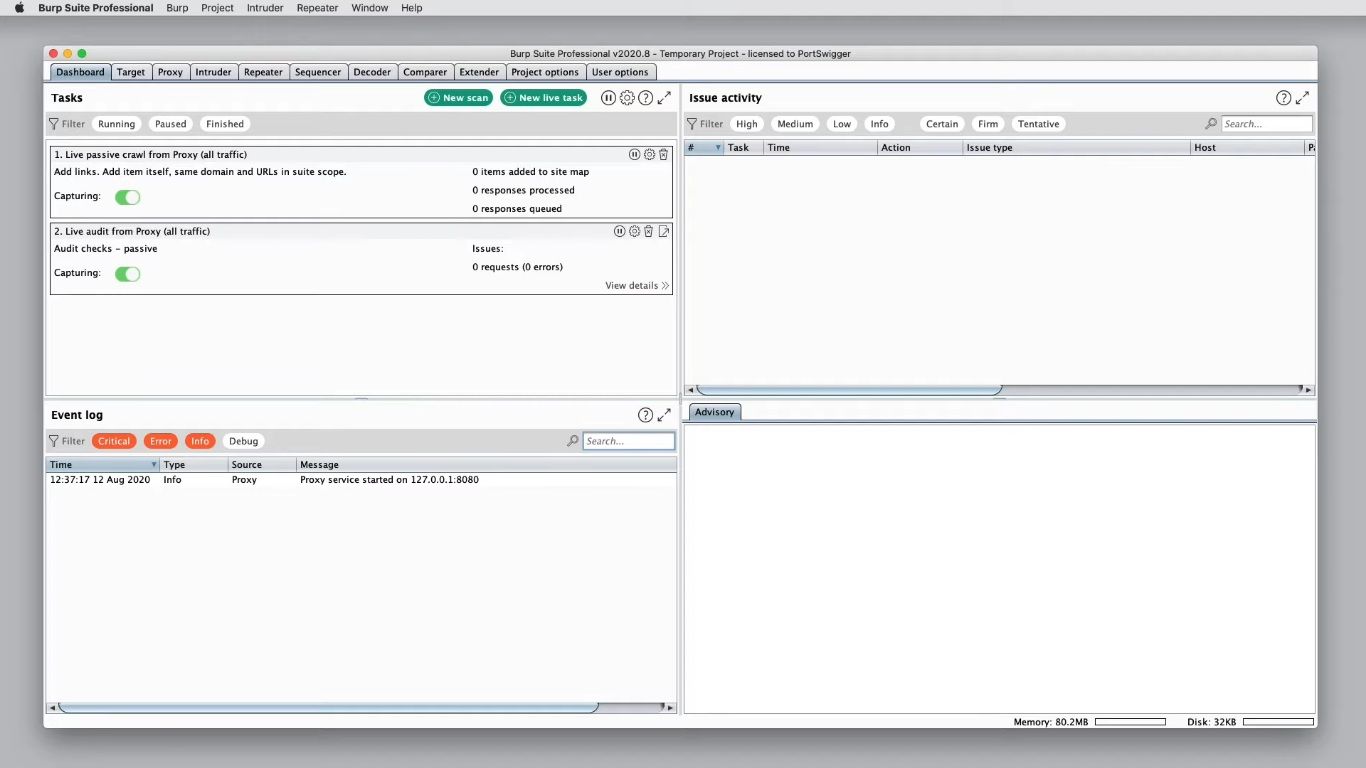This screenshot has height=768, width=1366.
Task: Open the live audit task in new window
Action: coord(664,231)
